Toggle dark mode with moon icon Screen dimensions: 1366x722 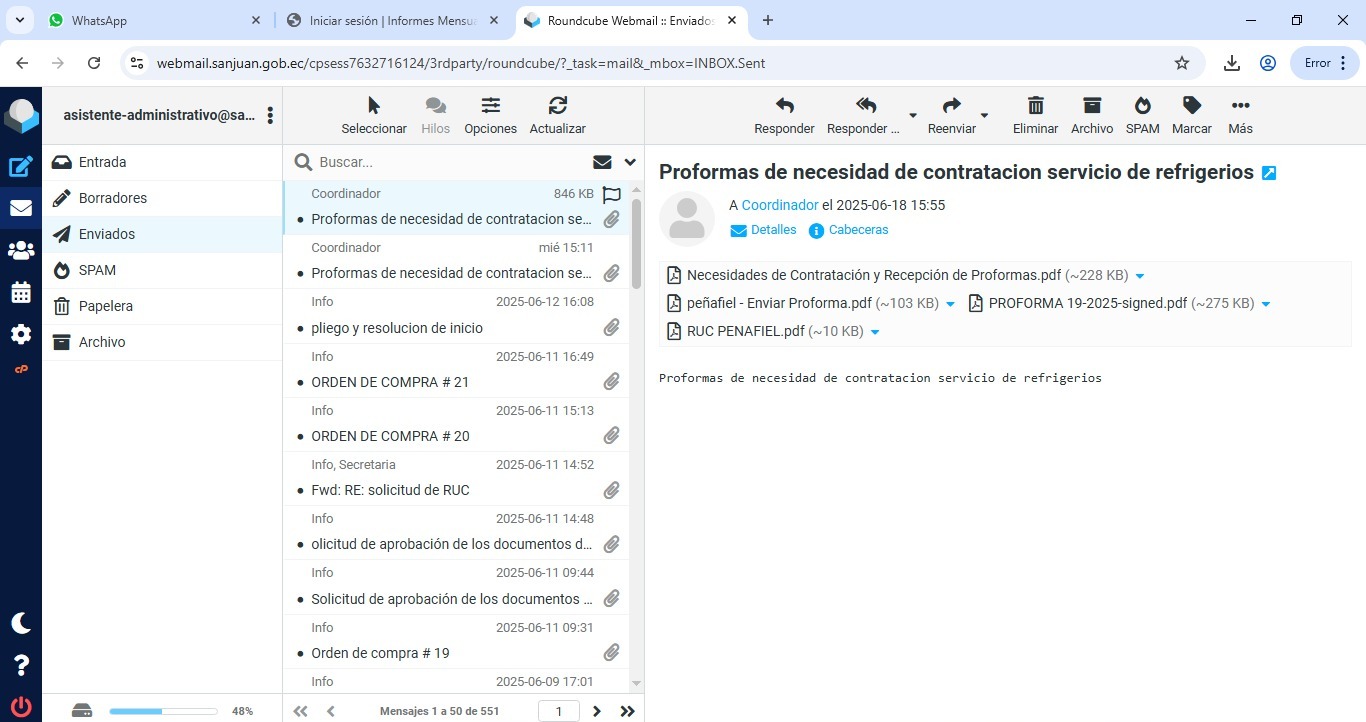coord(21,623)
